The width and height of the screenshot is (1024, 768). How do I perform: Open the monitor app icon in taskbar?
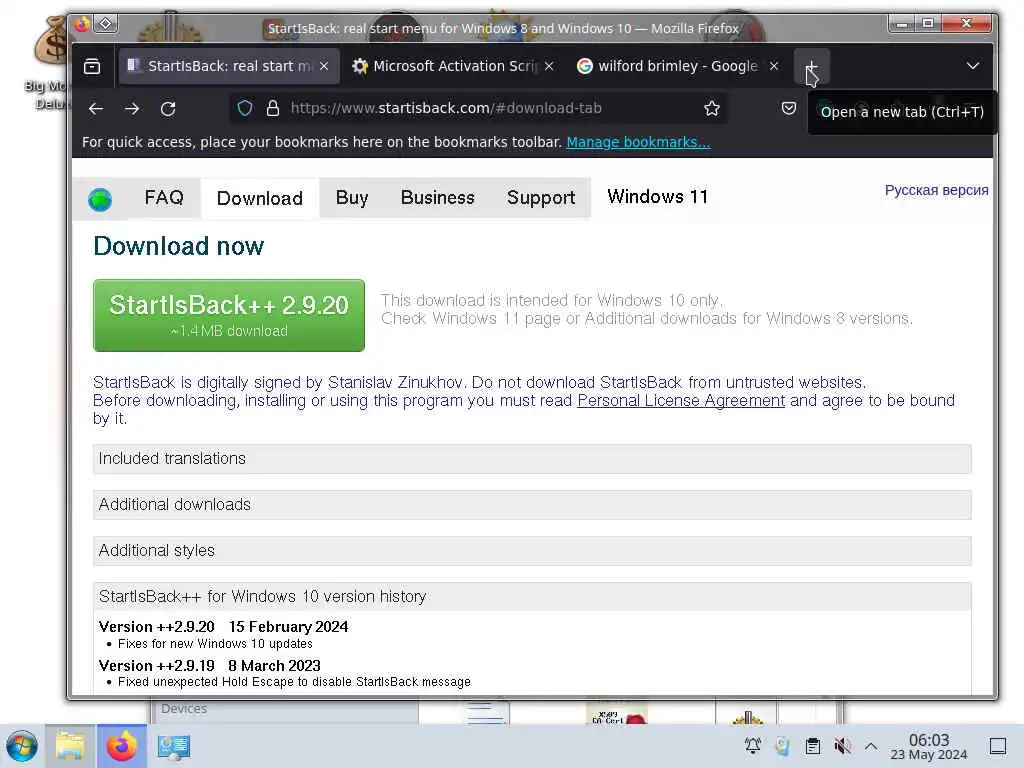[x=174, y=746]
